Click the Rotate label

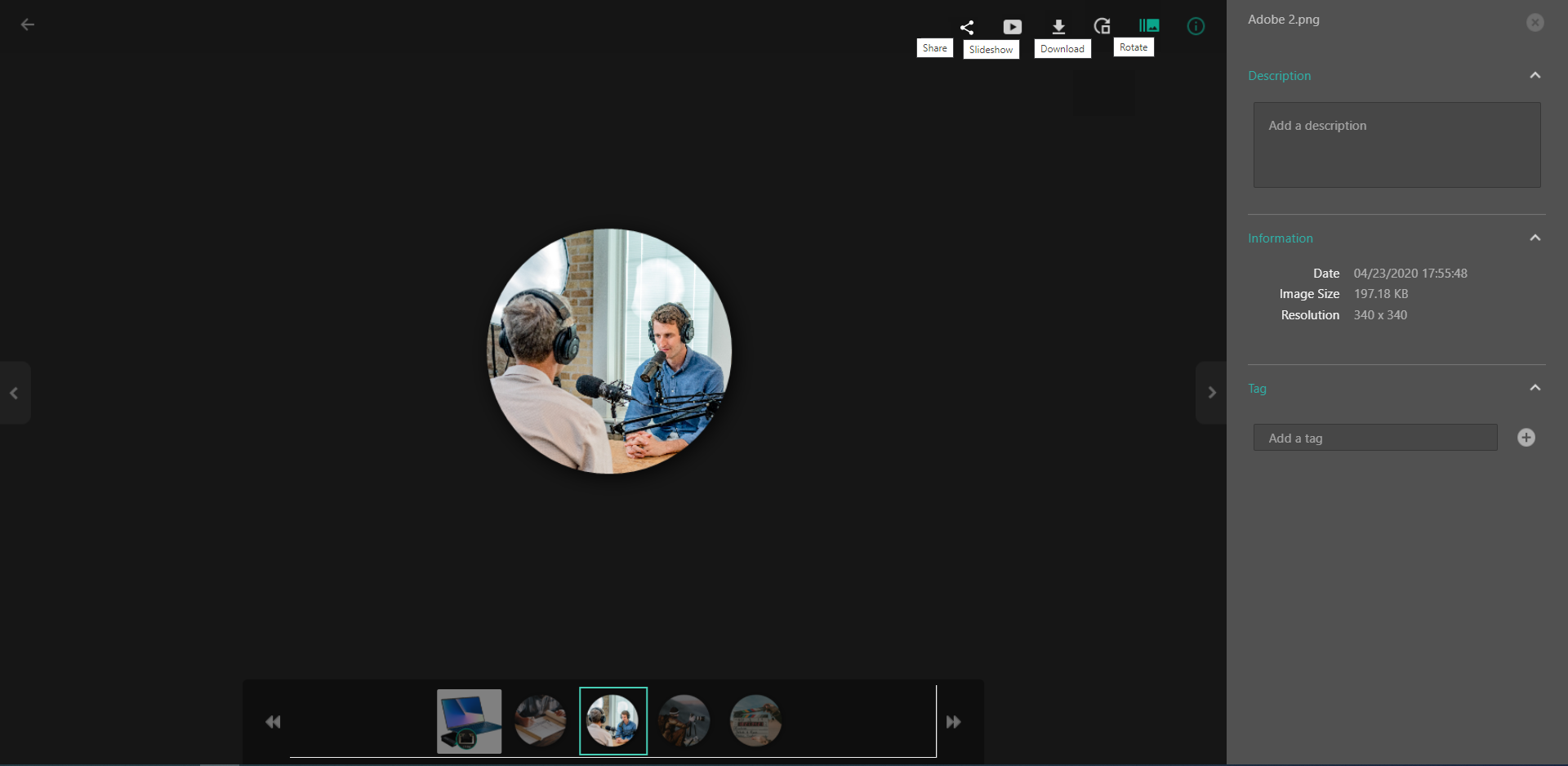[1134, 47]
